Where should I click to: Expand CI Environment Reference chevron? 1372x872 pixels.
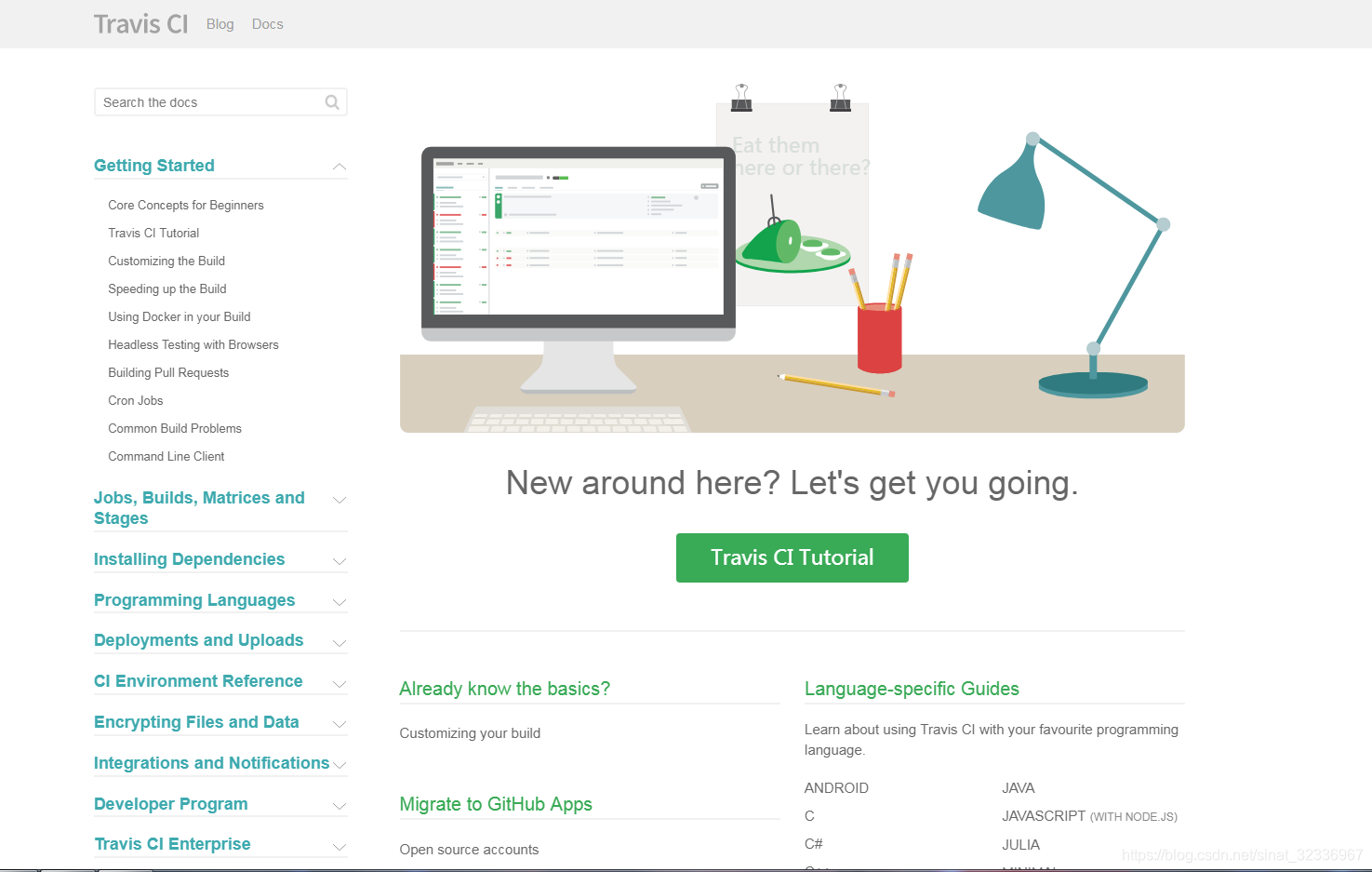[x=340, y=684]
